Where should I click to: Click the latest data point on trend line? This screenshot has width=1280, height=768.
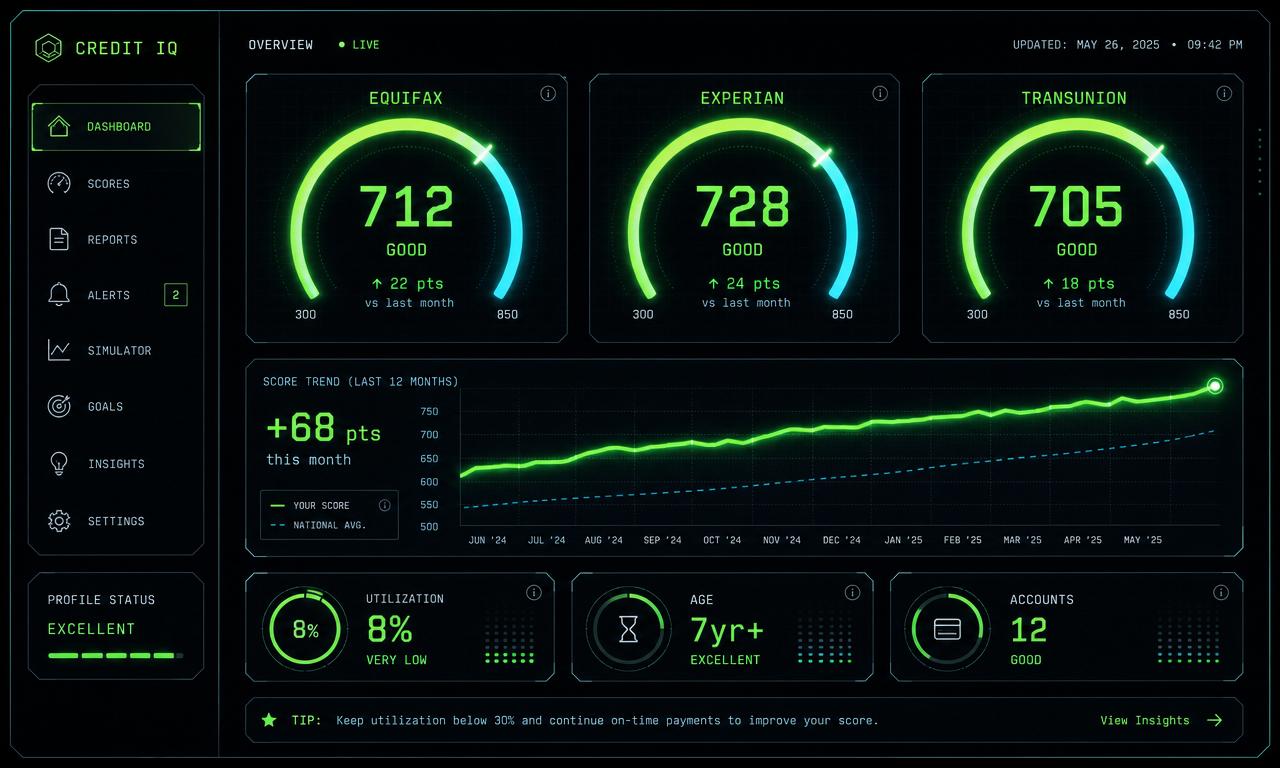1215,386
